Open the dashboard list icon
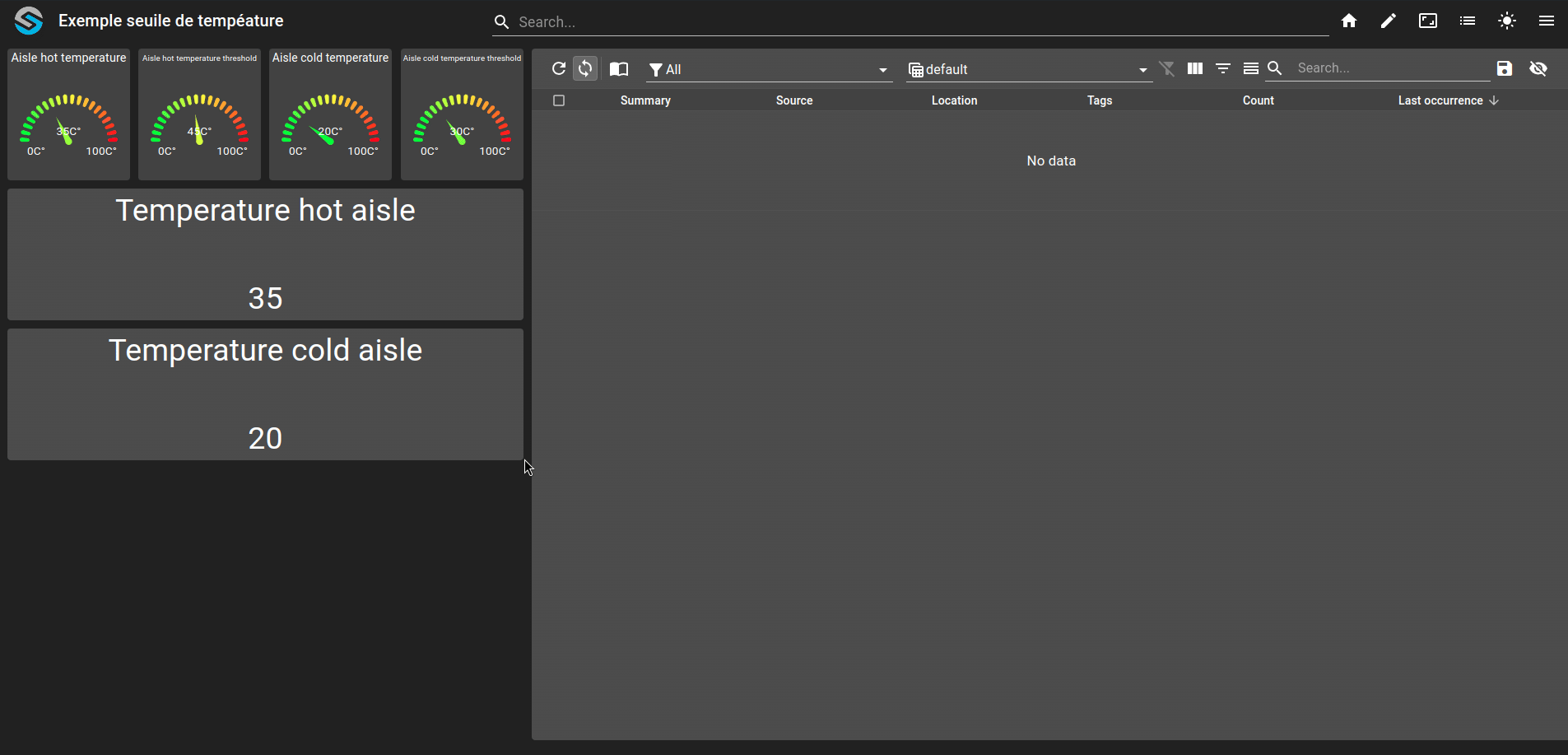Screen dimensions: 1568x755 [1467, 21]
